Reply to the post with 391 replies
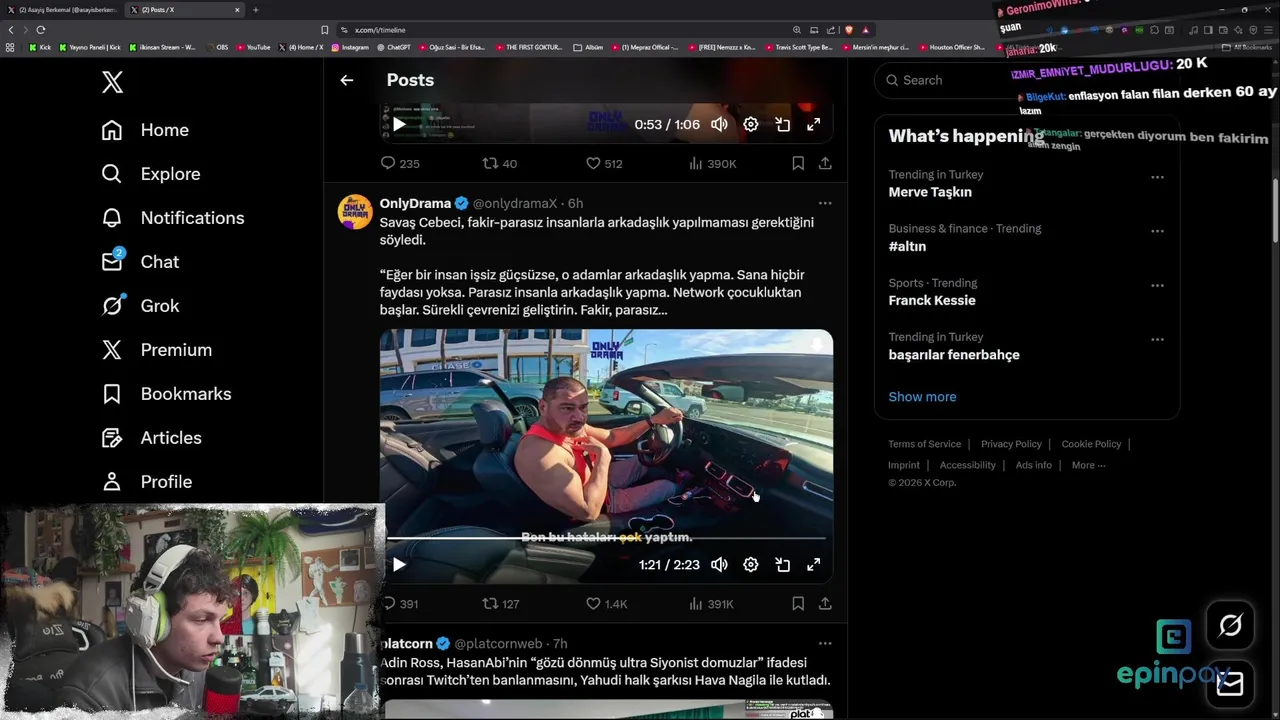 pos(399,604)
